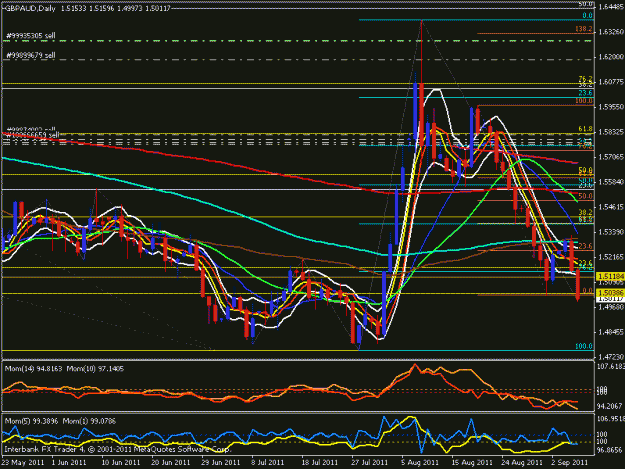Click the 10 Jun 2011 date label
Screen dimensions: 625x469
click(121, 463)
